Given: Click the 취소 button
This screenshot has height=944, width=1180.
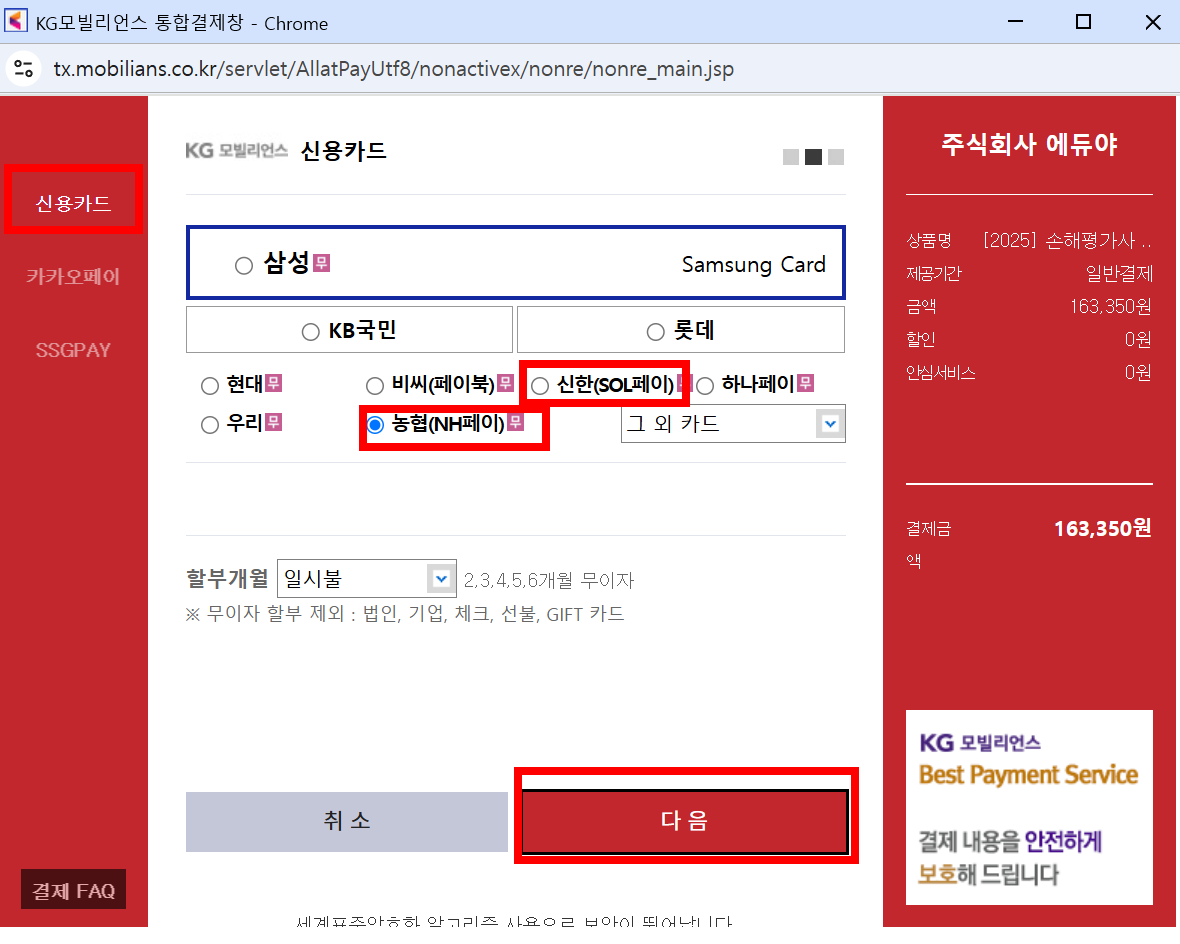Looking at the screenshot, I should pos(347,821).
